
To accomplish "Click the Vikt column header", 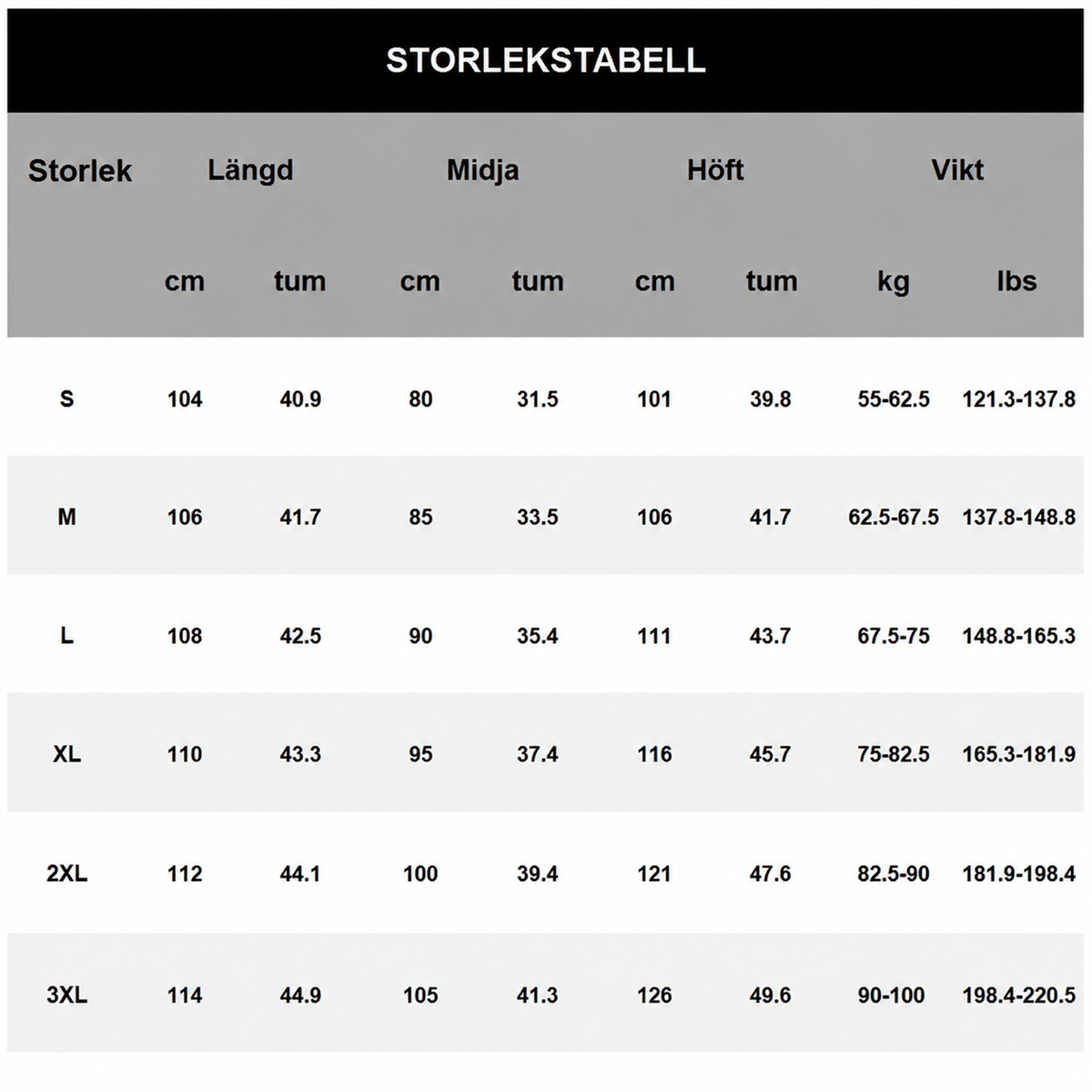I will coord(957,169).
